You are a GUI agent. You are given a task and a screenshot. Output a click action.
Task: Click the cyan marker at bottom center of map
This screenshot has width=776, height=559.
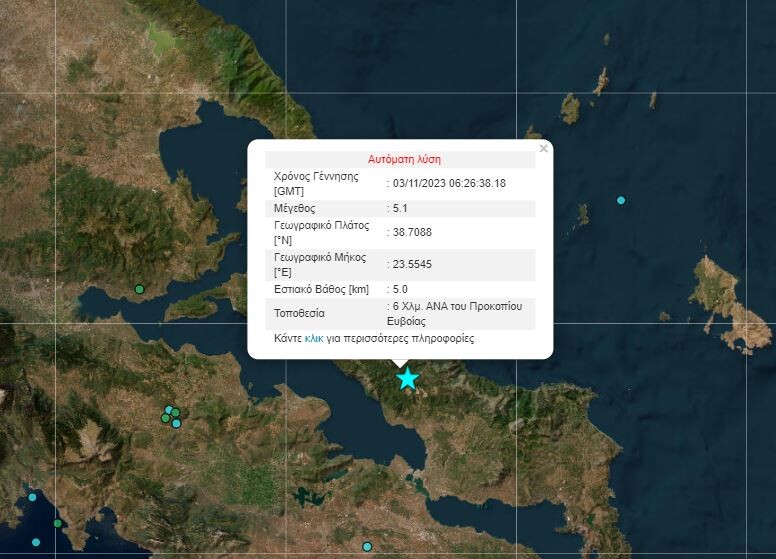[367, 546]
